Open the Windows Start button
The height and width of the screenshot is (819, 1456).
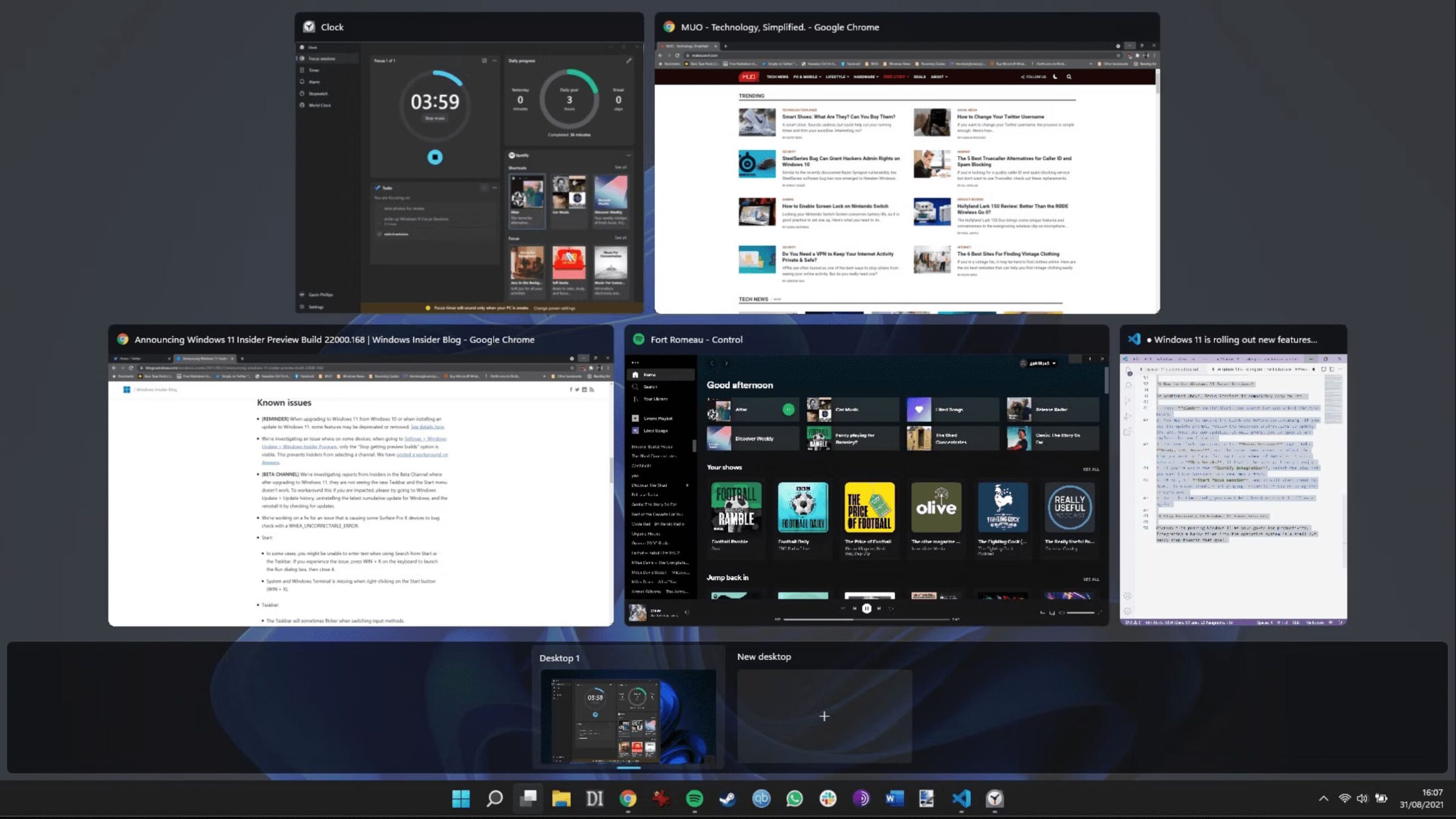tap(461, 799)
